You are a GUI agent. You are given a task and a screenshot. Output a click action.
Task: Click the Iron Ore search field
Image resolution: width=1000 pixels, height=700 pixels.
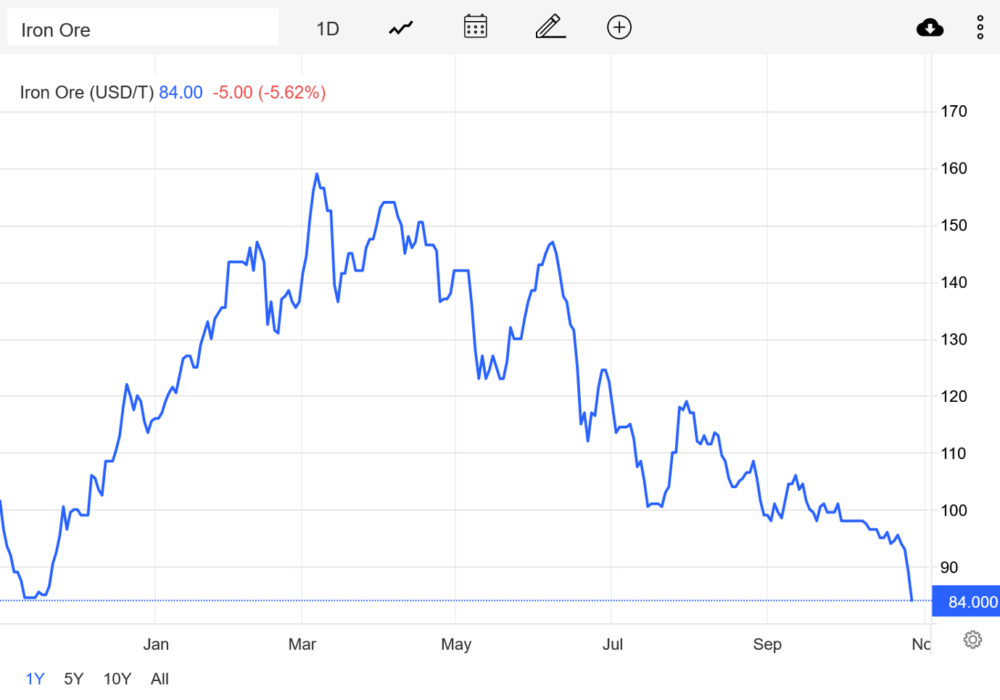[x=143, y=27]
